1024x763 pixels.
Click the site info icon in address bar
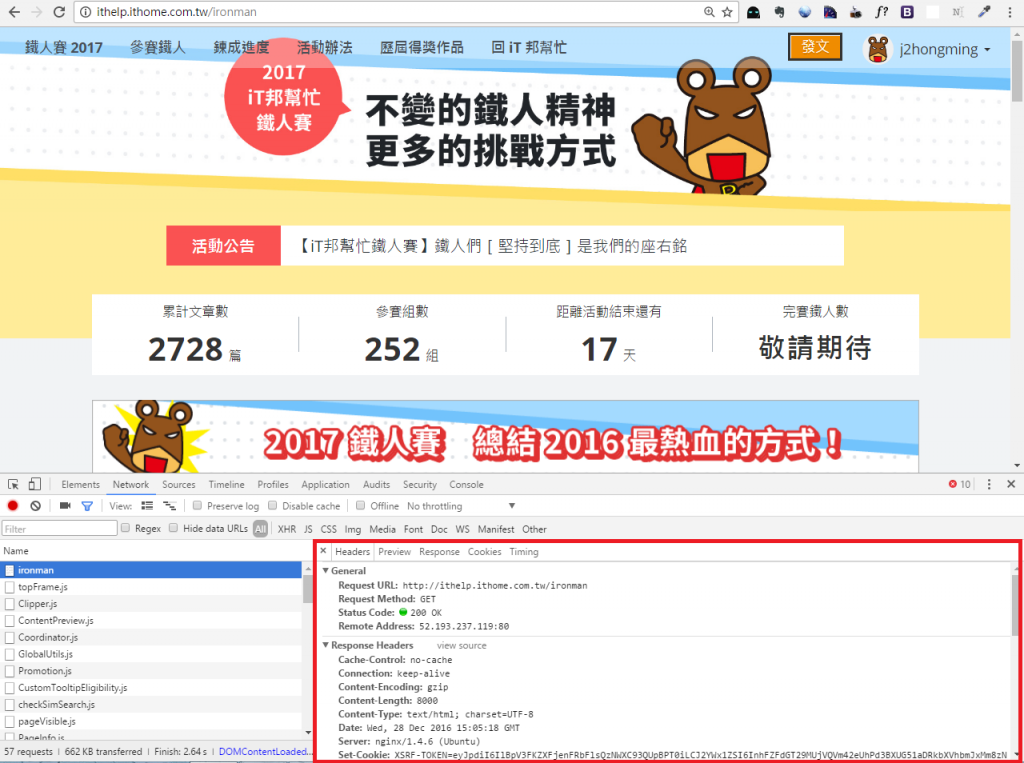tap(86, 12)
